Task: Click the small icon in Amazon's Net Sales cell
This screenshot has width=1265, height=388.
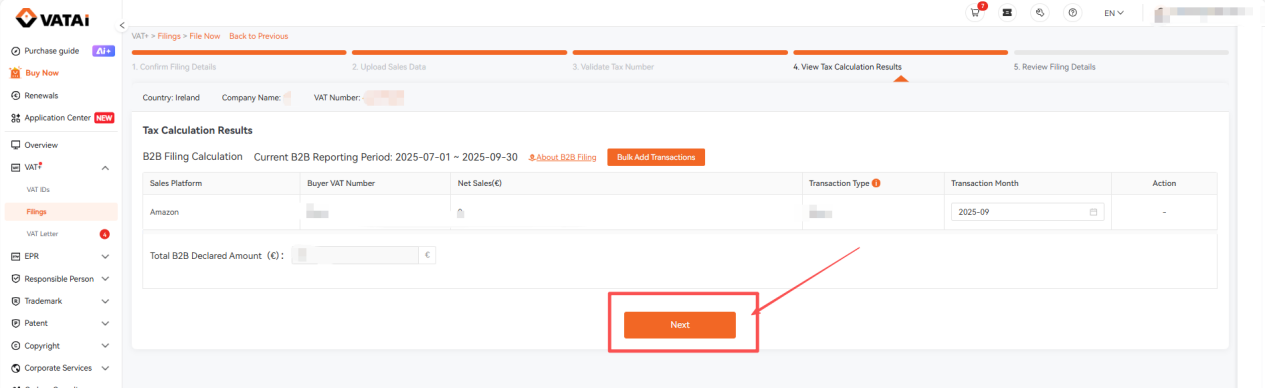Action: tap(460, 212)
